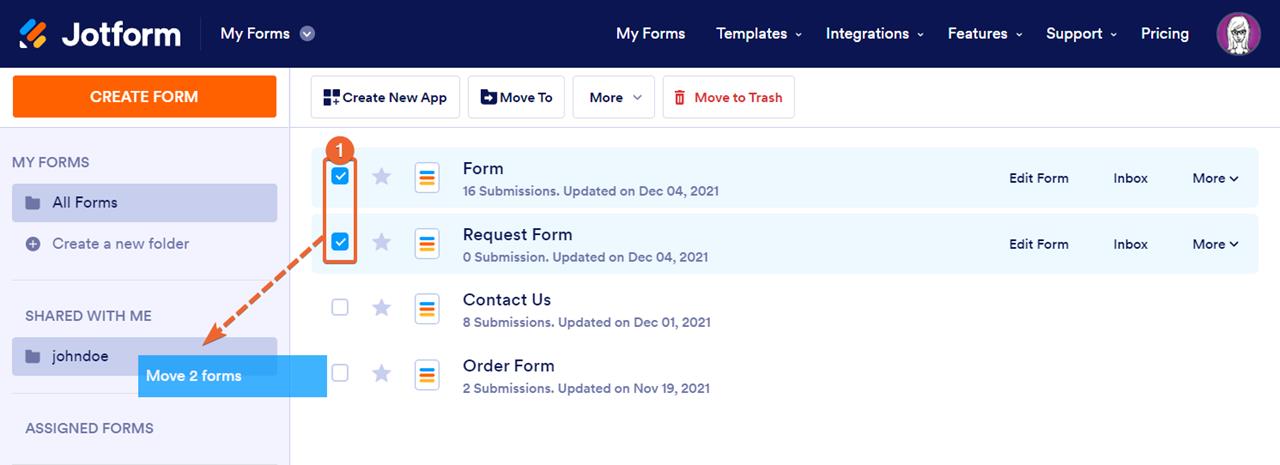Open the Integrations menu
This screenshot has width=1280, height=465.
click(x=872, y=34)
